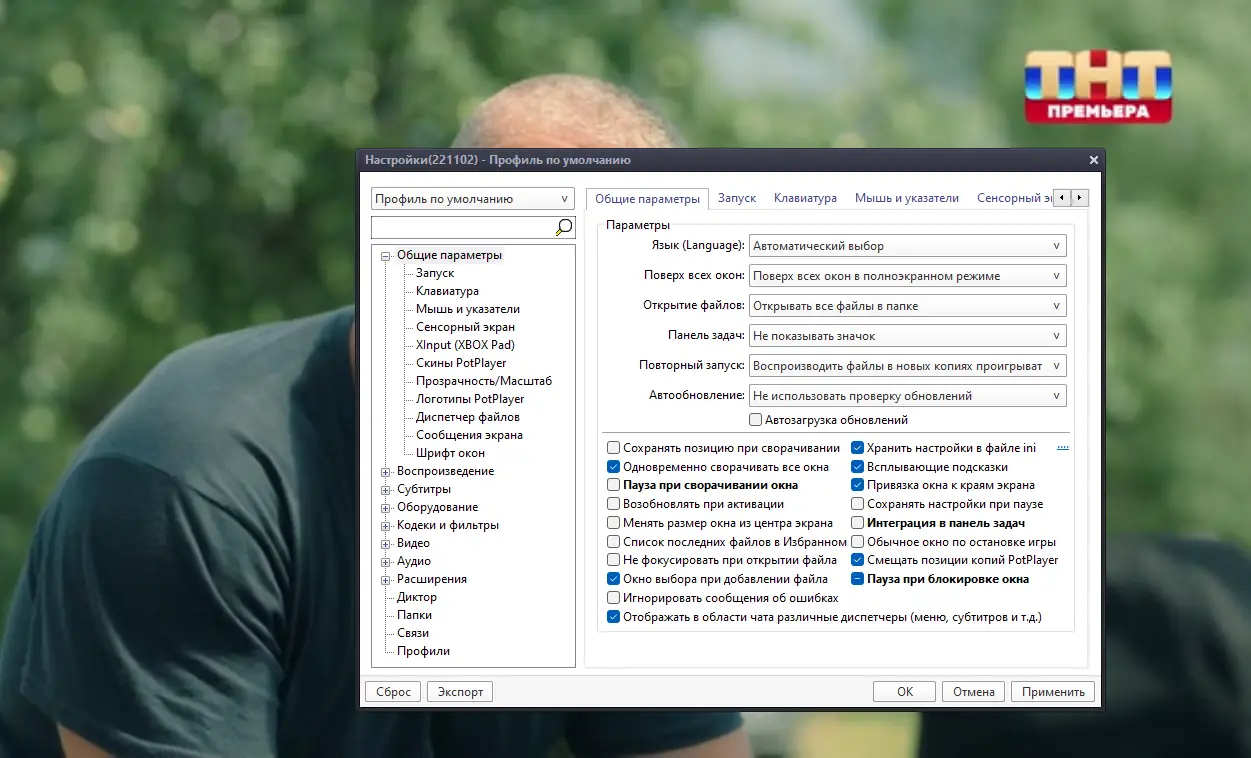Toggle Обычное окно по остановке игры
Viewport: 1251px width, 758px height.
(x=857, y=542)
